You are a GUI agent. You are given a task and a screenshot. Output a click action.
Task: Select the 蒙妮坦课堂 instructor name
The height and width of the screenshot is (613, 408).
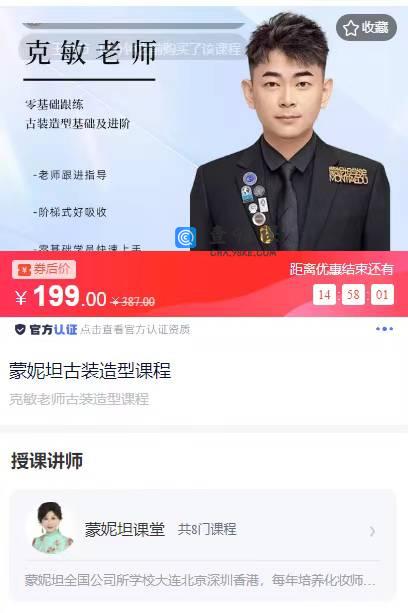point(125,529)
